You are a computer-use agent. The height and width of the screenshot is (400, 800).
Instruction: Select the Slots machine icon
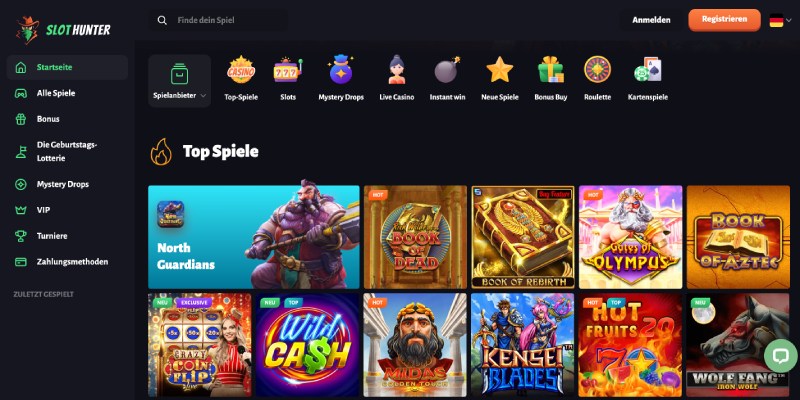[x=288, y=70]
